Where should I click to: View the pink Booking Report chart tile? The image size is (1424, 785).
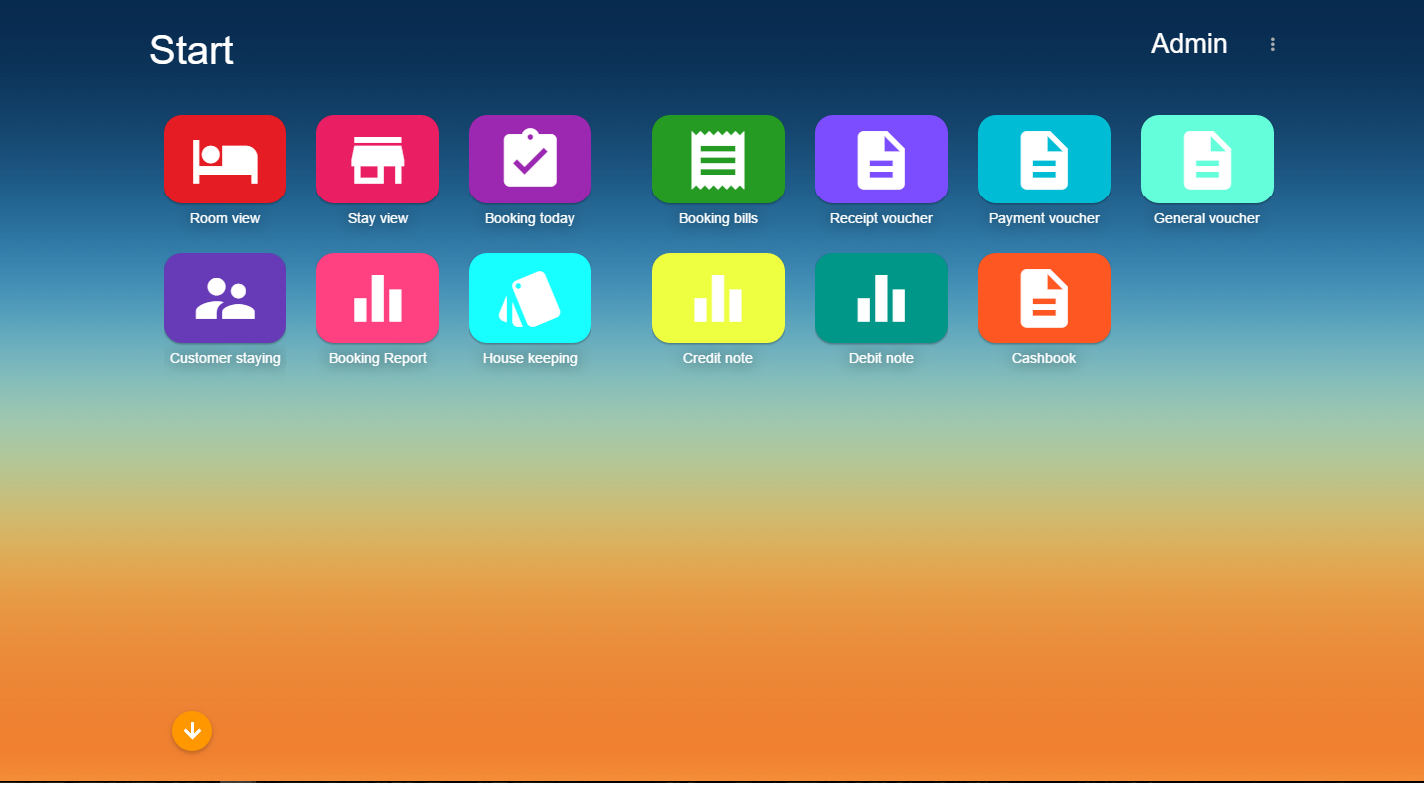[x=377, y=298]
